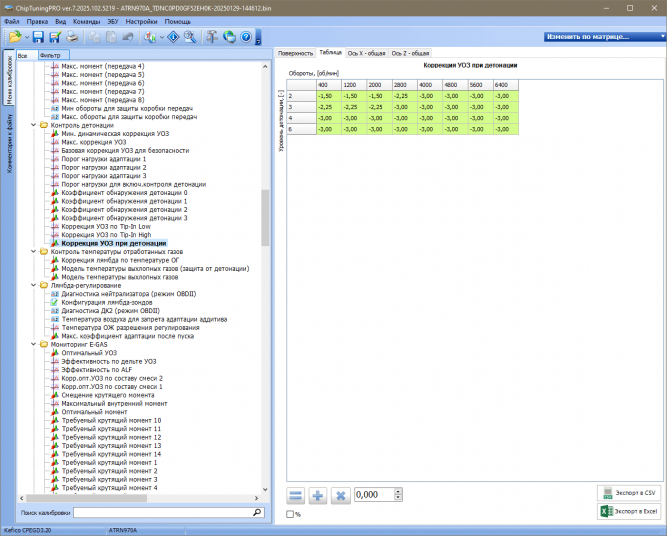The image size is (667, 536).
Task: Open file with the folder icon
Action: [x=15, y=37]
